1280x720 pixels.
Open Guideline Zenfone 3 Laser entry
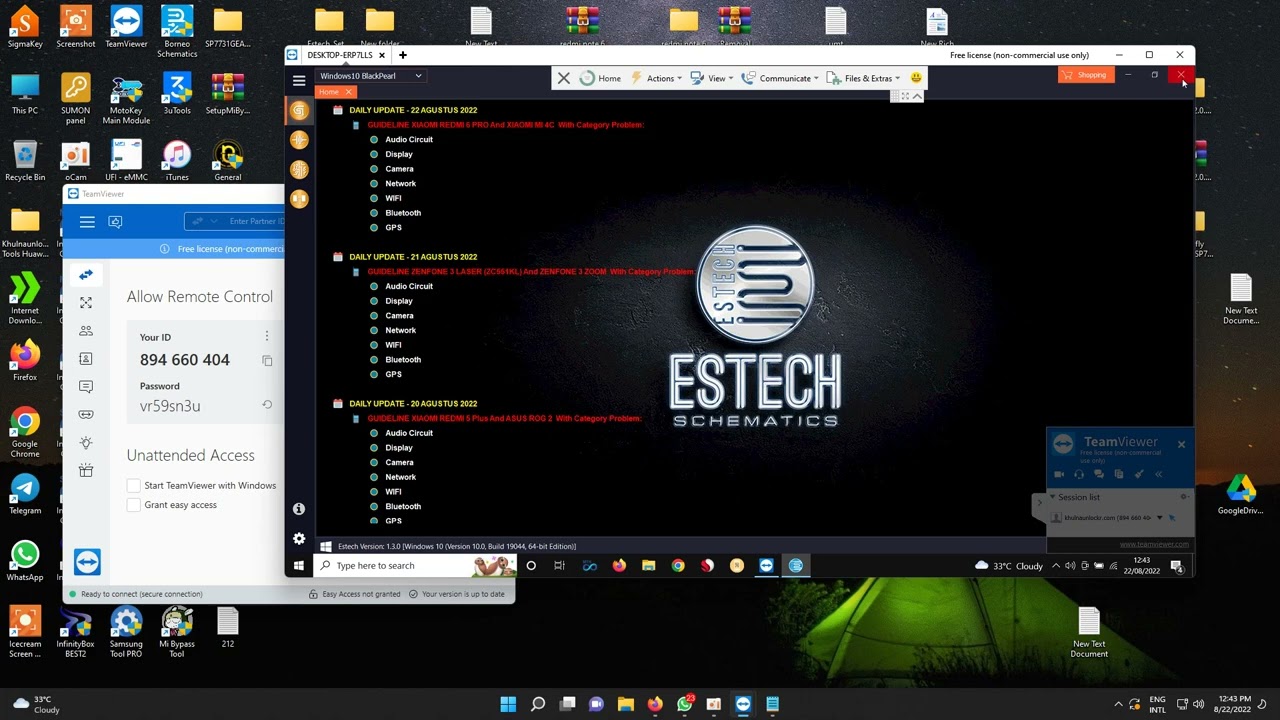(530, 272)
